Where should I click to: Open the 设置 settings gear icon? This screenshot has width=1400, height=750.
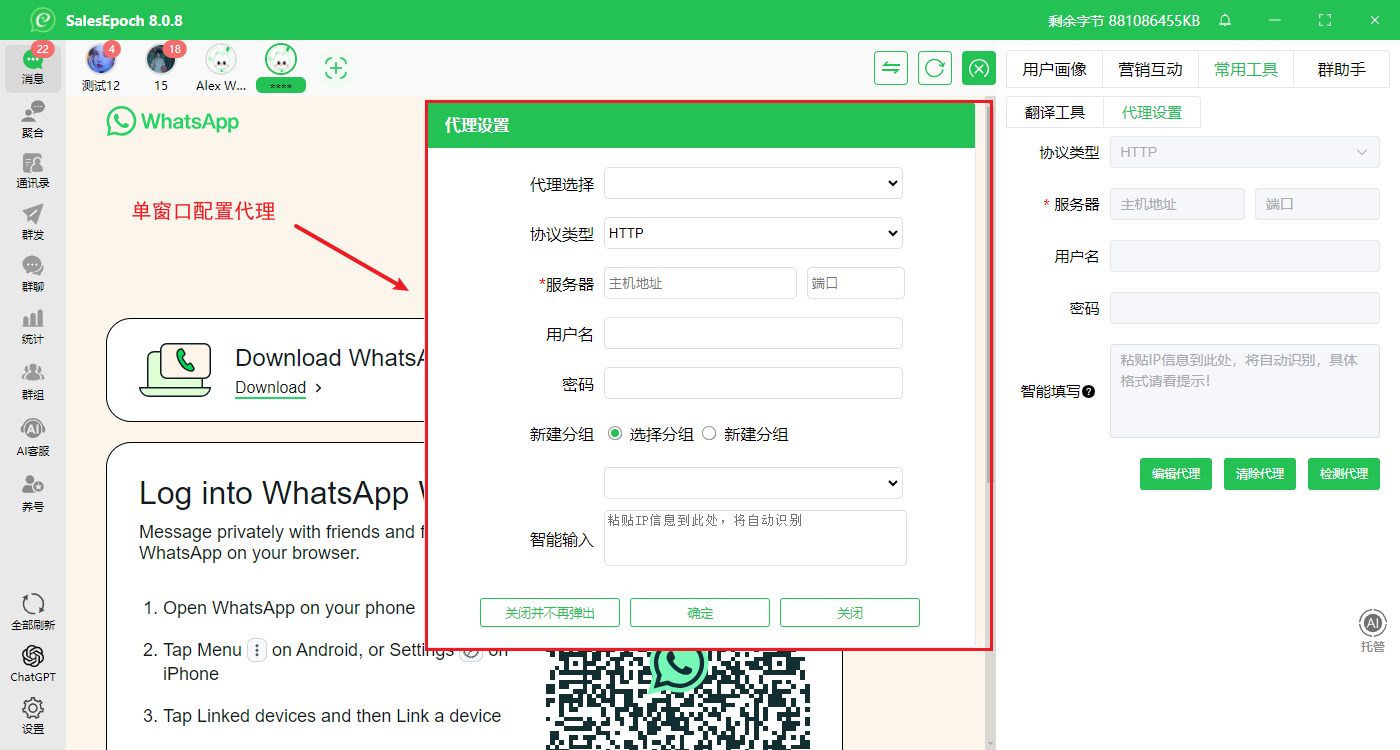(x=33, y=715)
